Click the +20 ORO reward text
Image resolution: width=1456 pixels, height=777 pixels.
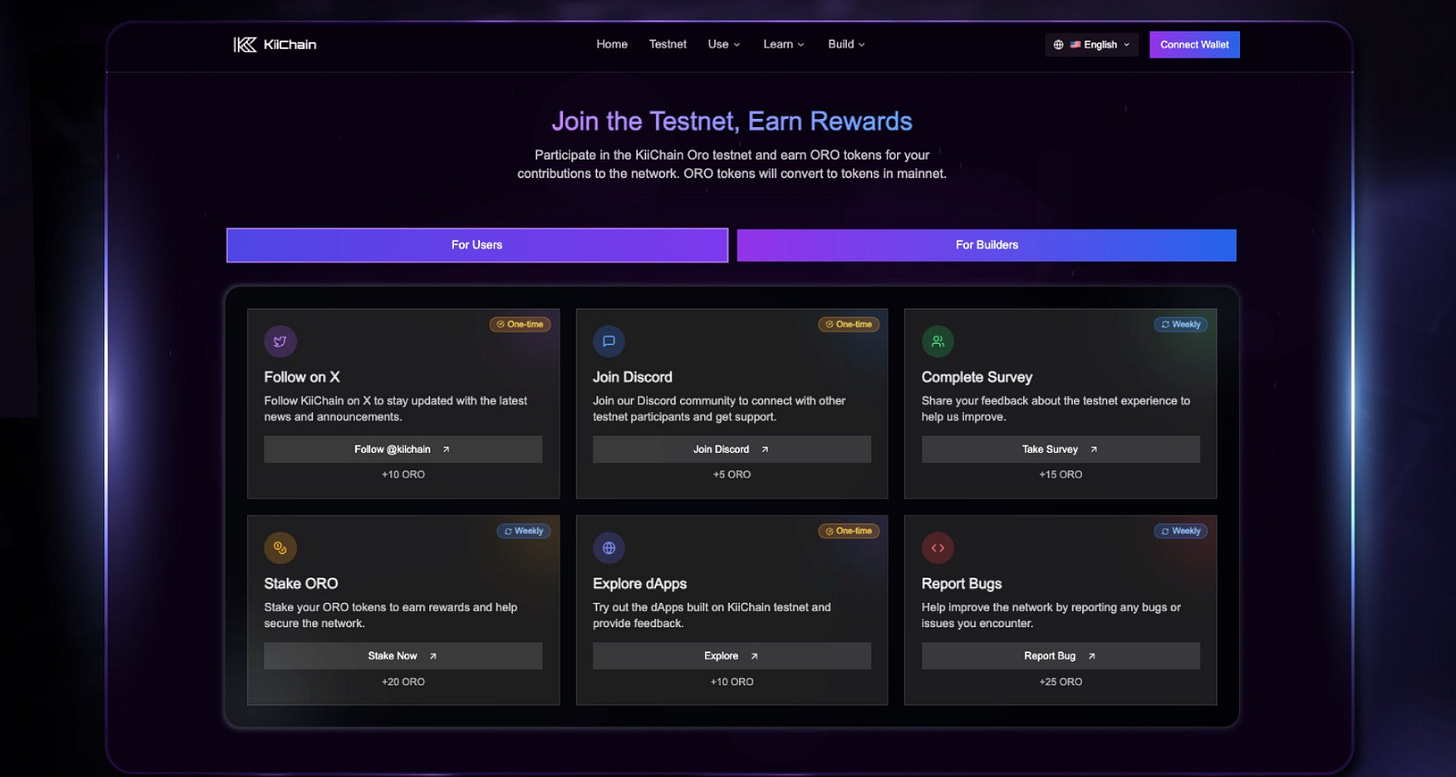(403, 682)
